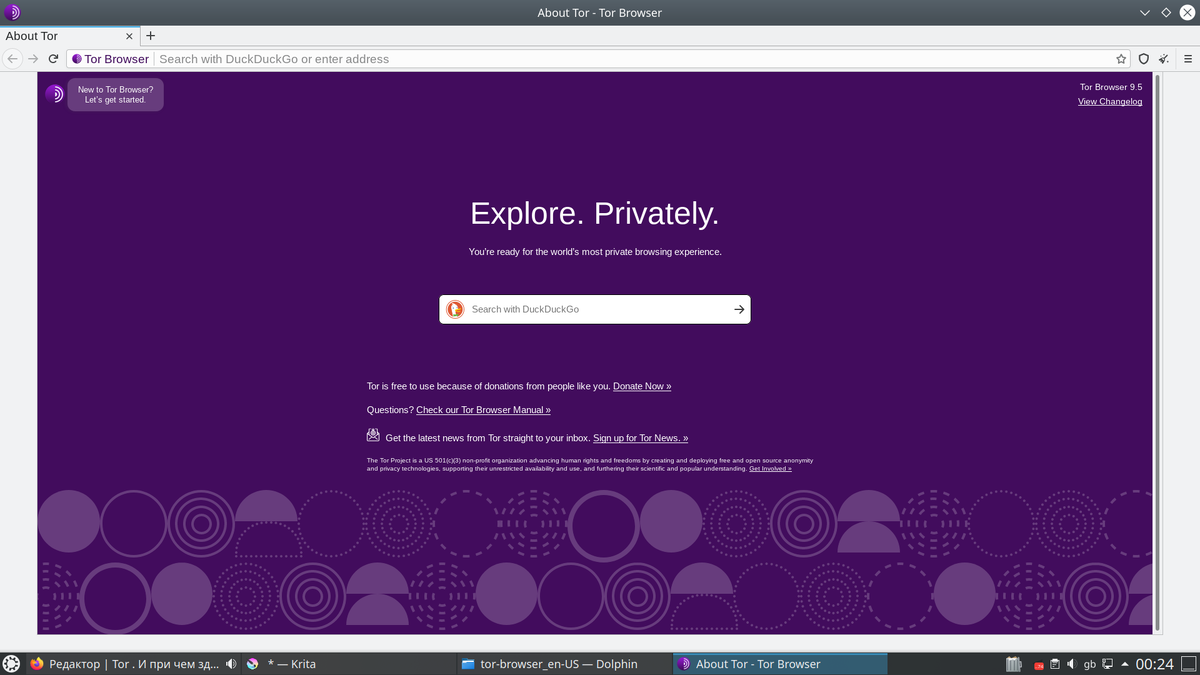This screenshot has width=1200, height=675.
Task: Click the audio indicator on Firefox task
Action: click(x=231, y=664)
